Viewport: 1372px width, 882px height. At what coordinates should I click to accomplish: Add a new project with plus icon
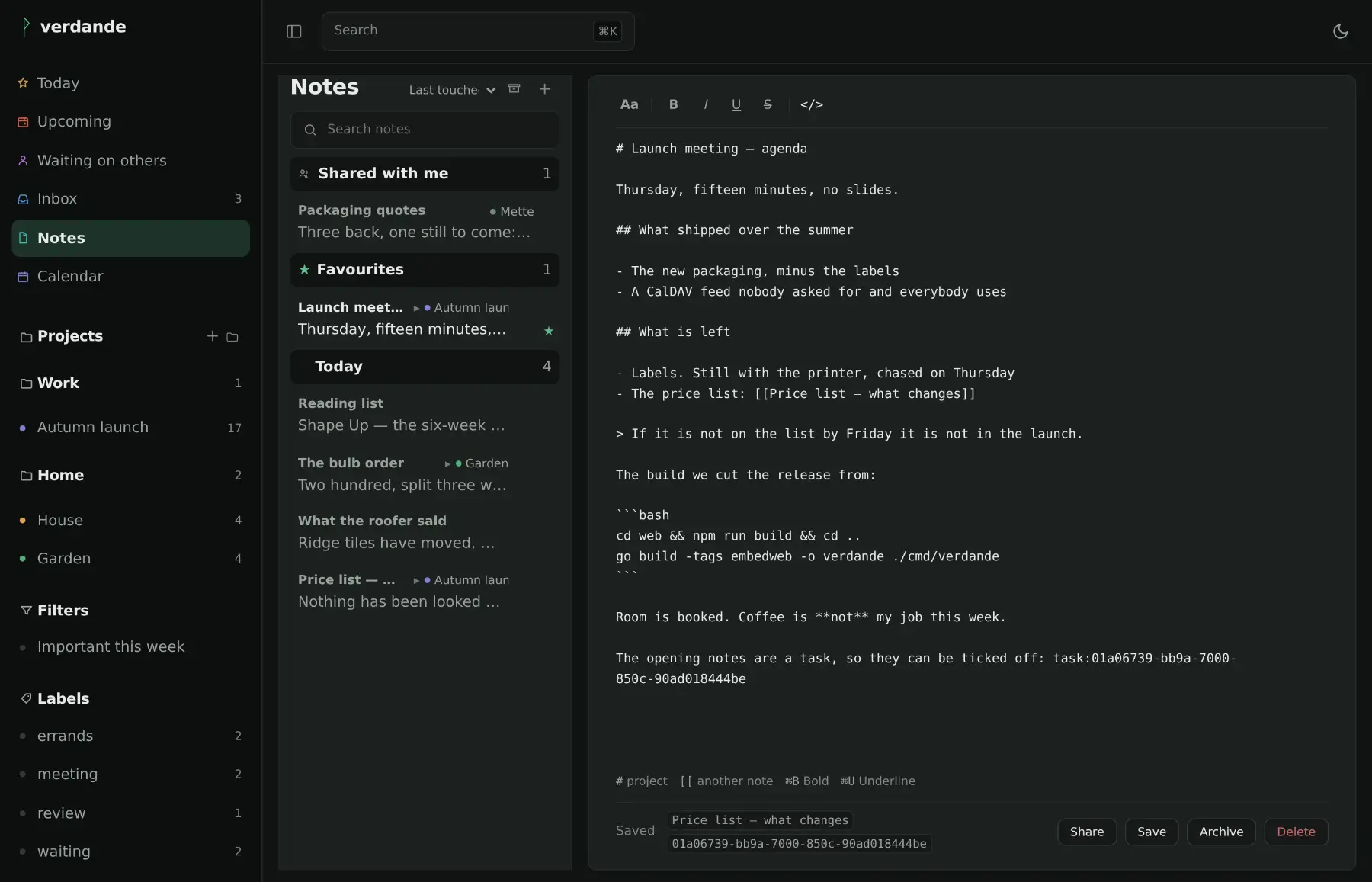(213, 336)
